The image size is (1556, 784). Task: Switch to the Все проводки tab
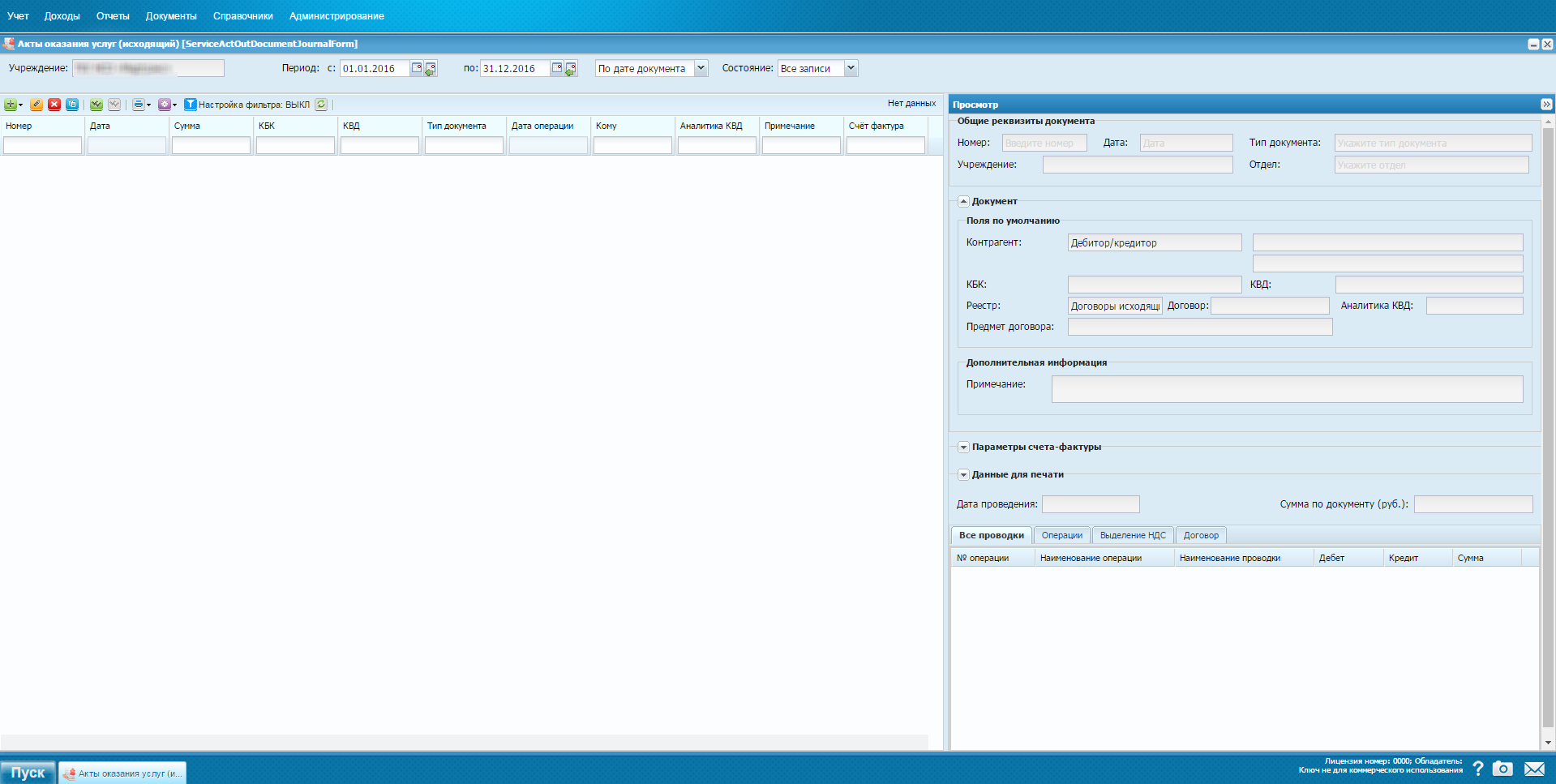click(991, 535)
